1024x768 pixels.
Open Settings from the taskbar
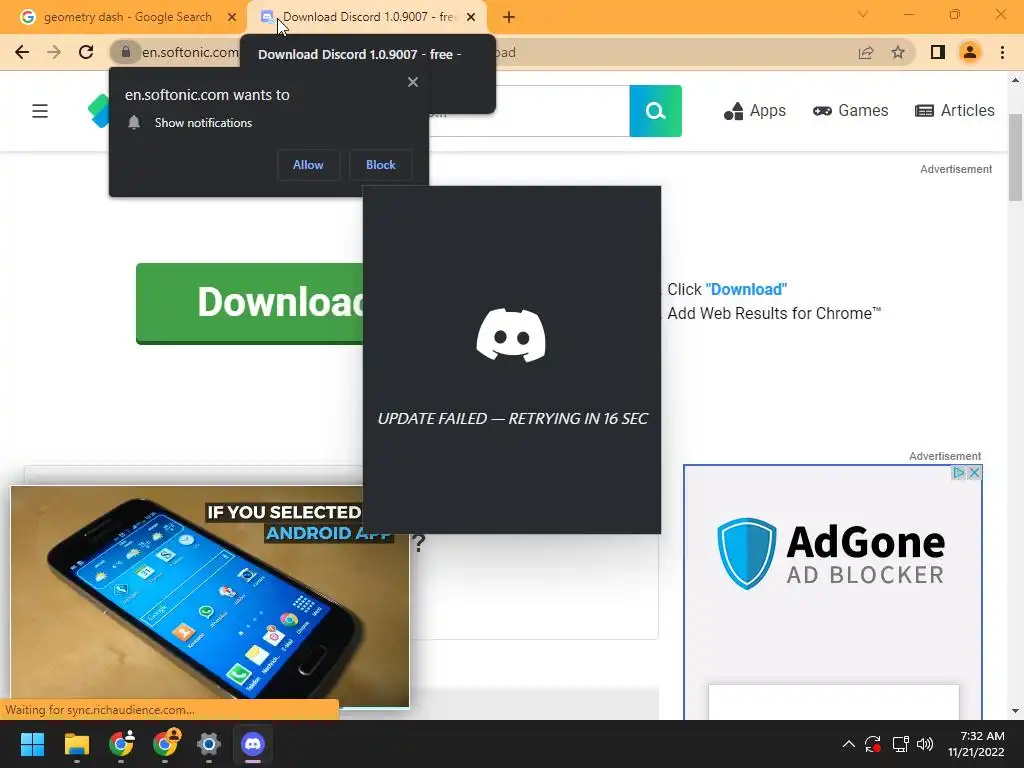[209, 744]
